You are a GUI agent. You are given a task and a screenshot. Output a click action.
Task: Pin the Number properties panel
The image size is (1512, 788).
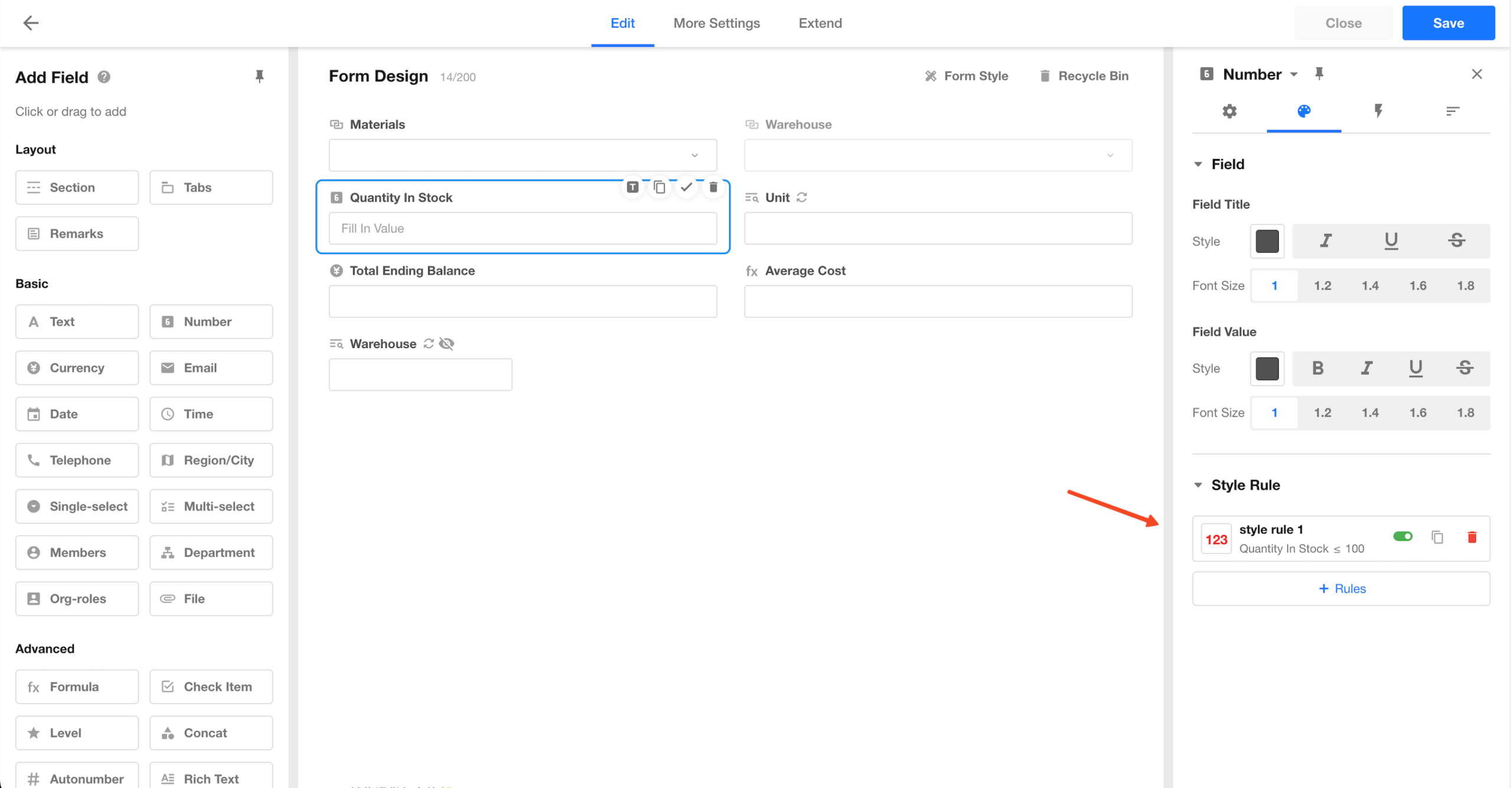tap(1319, 73)
